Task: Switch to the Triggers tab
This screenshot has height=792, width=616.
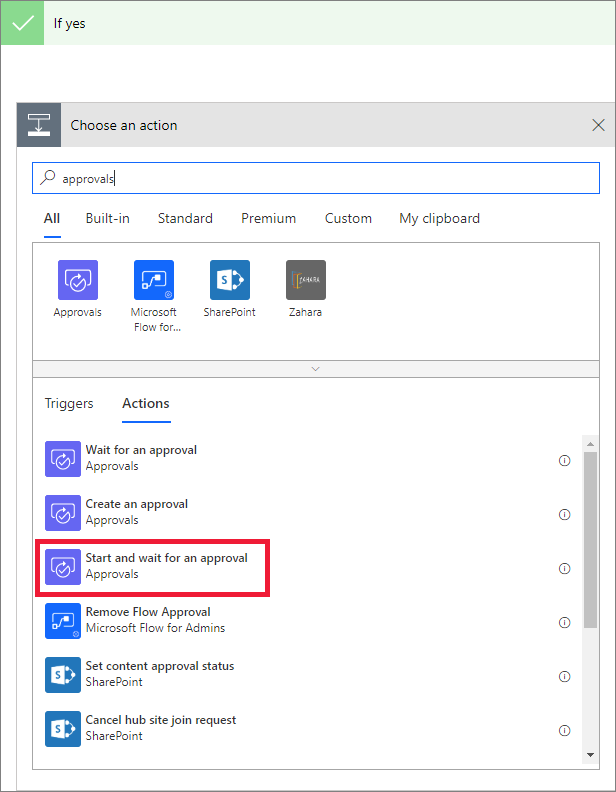Action: [69, 404]
